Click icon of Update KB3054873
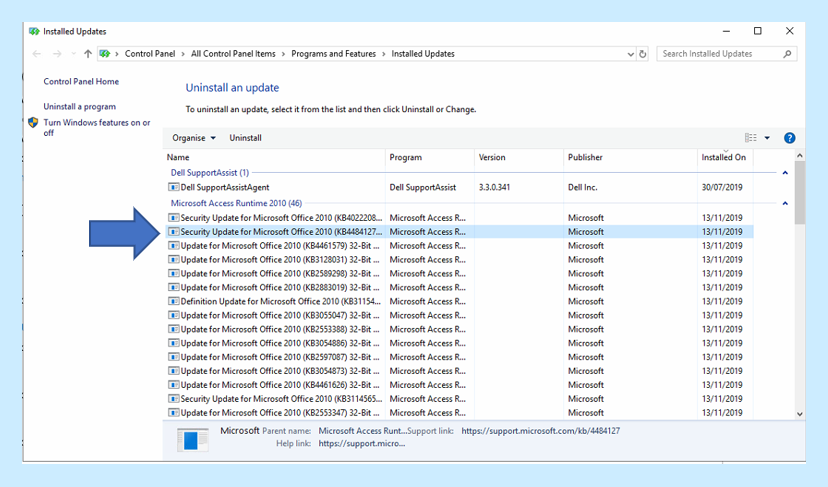The height and width of the screenshot is (487, 828). tap(173, 371)
